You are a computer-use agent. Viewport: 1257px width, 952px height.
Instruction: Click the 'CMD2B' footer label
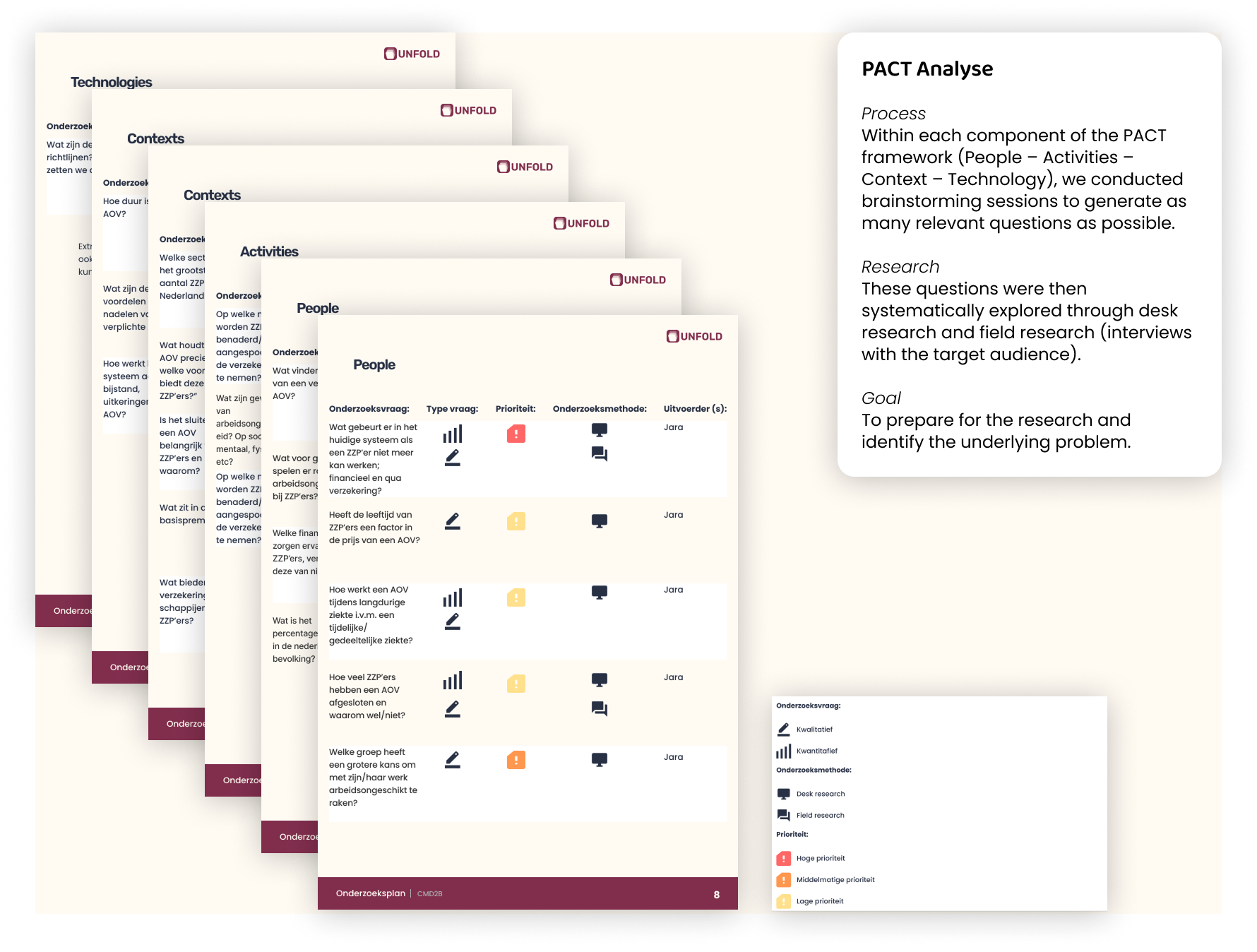(430, 894)
